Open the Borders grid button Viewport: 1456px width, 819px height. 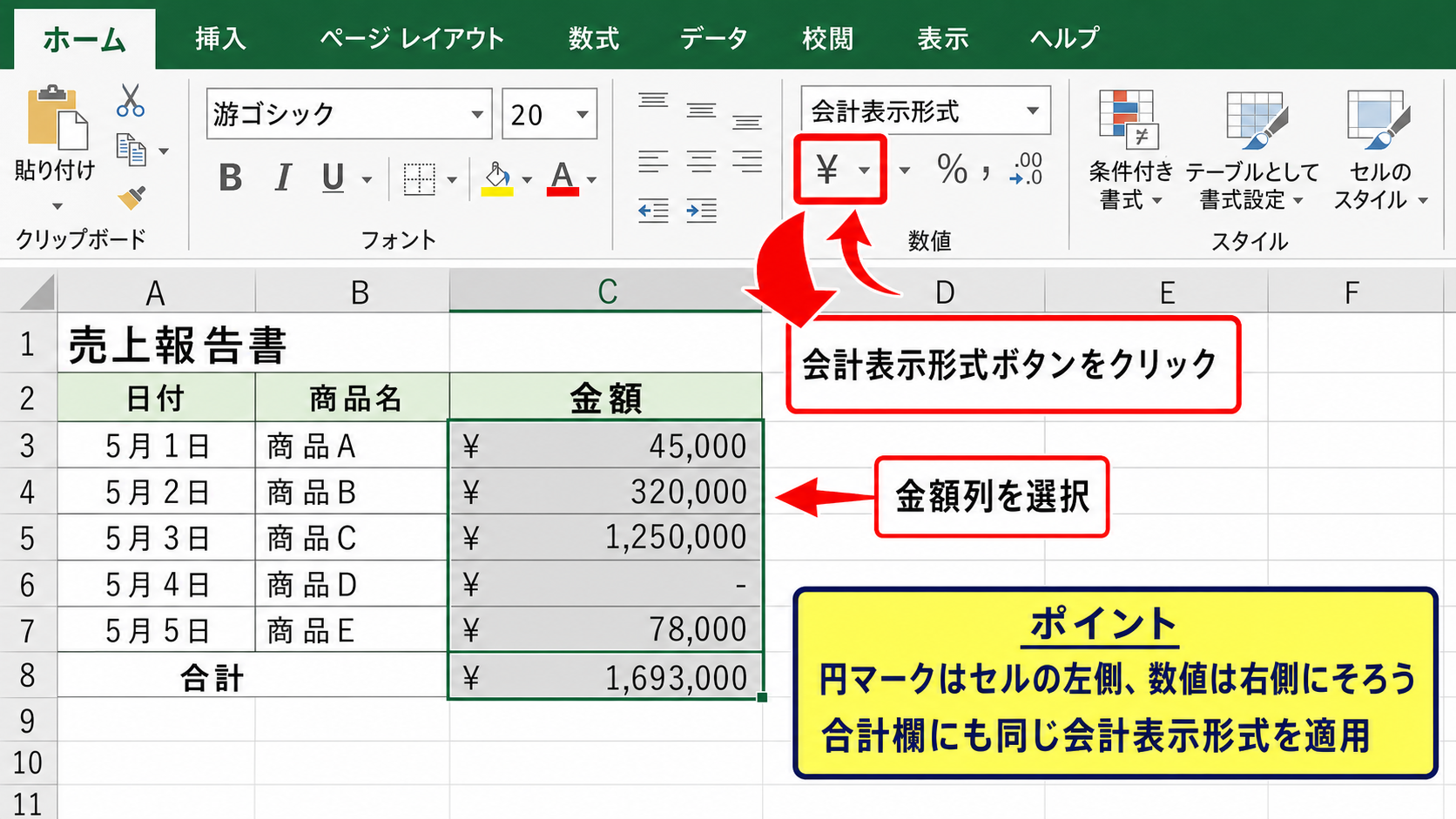[x=419, y=179]
